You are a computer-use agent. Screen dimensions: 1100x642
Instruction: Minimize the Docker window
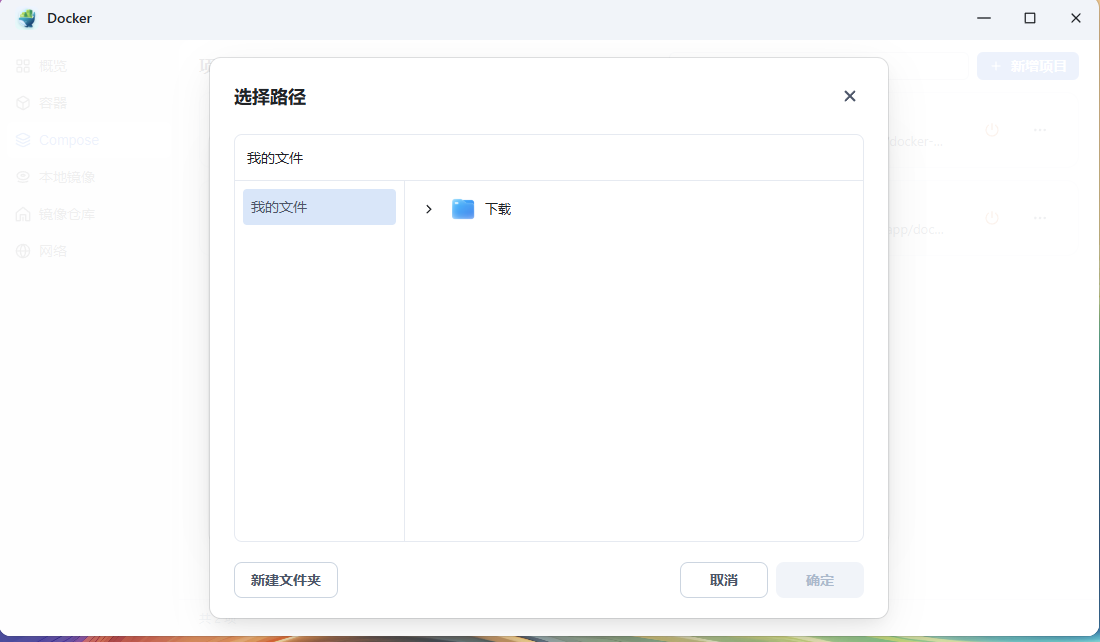(984, 18)
